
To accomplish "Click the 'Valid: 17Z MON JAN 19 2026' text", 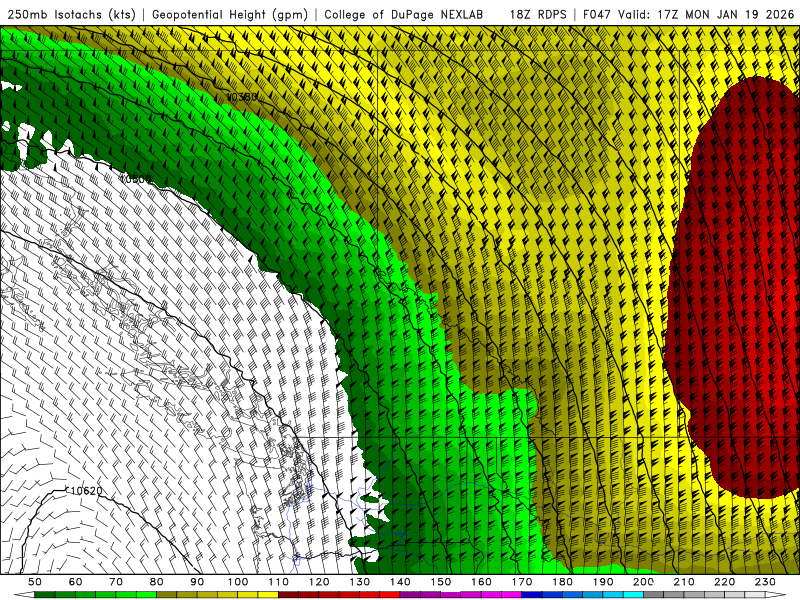I will pyautogui.click(x=706, y=14).
